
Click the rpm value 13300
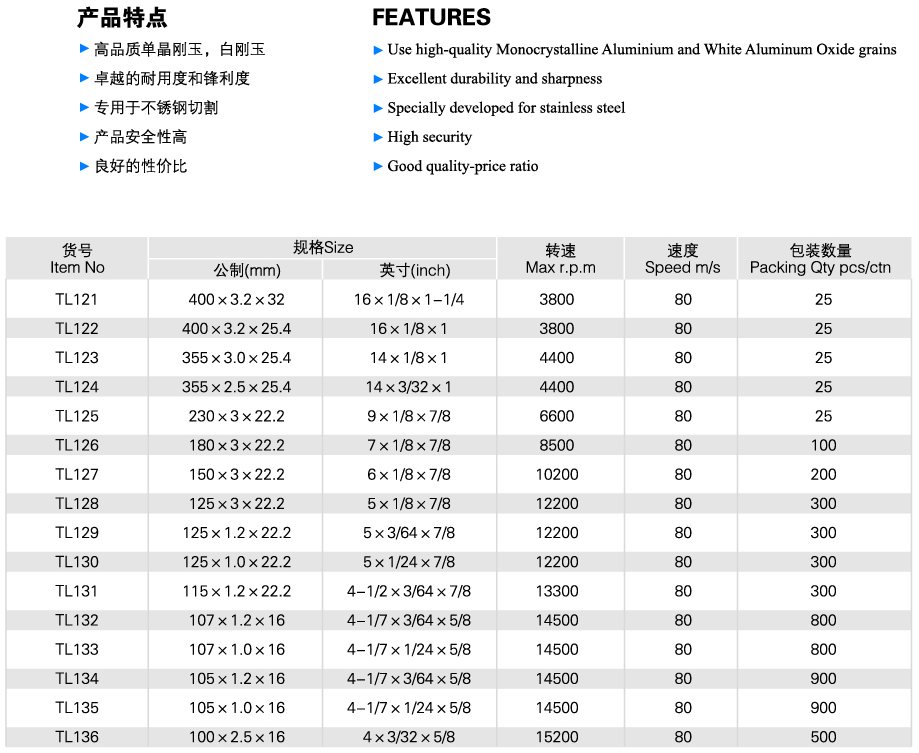[x=557, y=591]
